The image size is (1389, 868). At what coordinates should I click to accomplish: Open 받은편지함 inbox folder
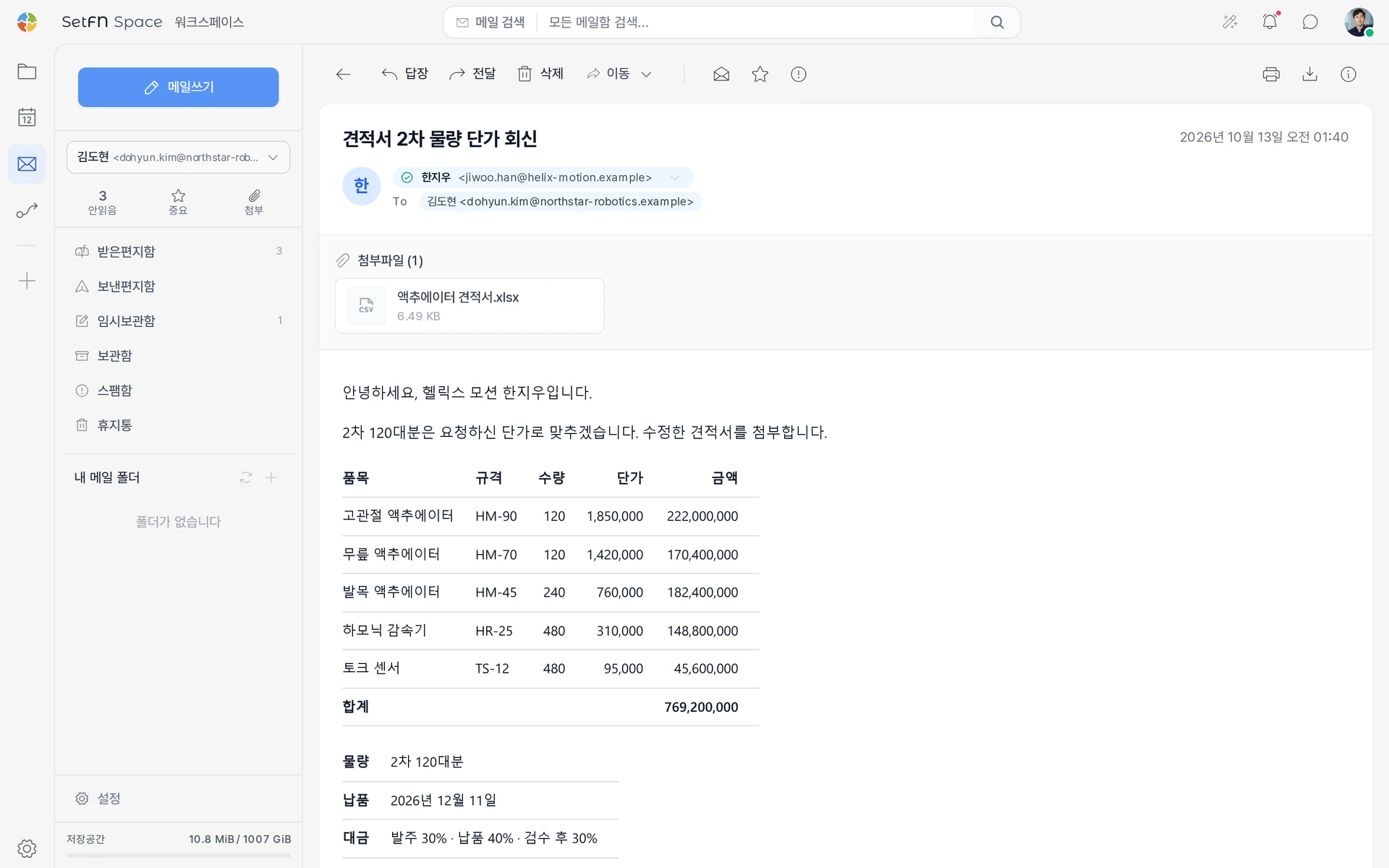point(178,251)
